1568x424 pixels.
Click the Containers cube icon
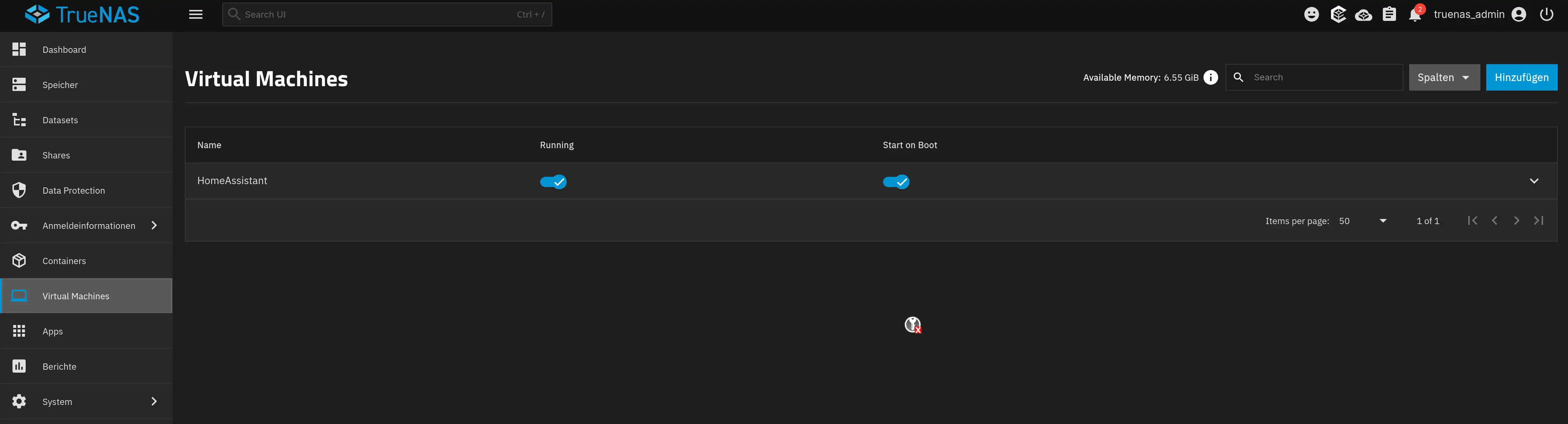pyautogui.click(x=19, y=261)
